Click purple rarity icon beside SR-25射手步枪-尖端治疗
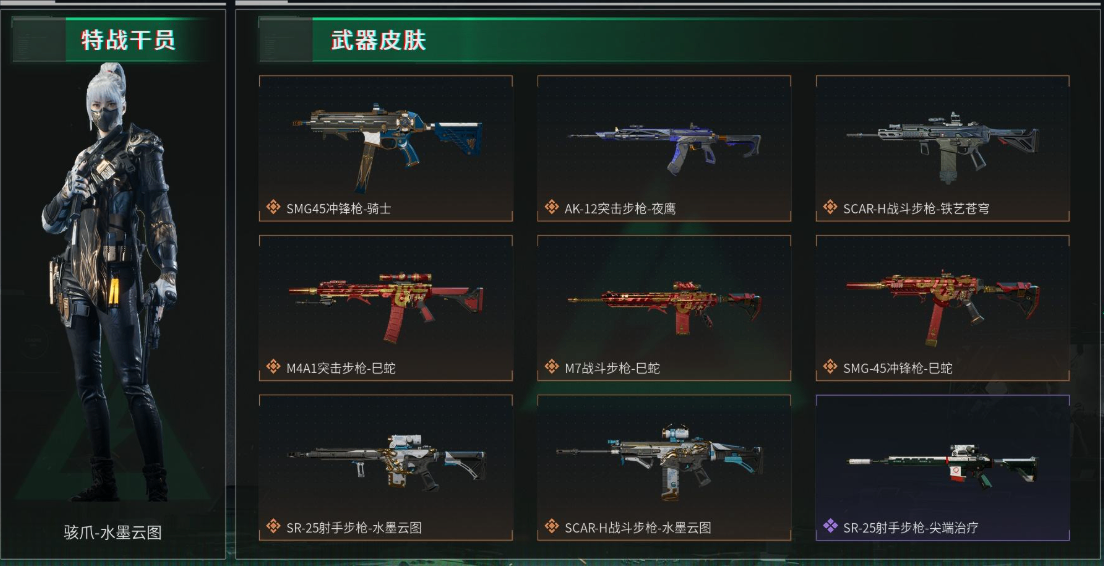This screenshot has width=1104, height=566. coord(830,526)
